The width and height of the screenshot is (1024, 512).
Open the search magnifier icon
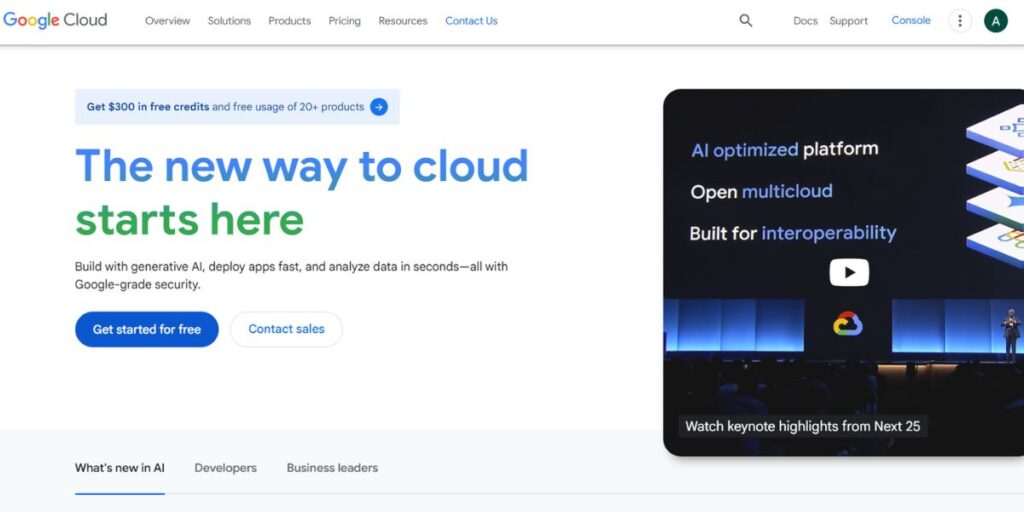pos(746,20)
